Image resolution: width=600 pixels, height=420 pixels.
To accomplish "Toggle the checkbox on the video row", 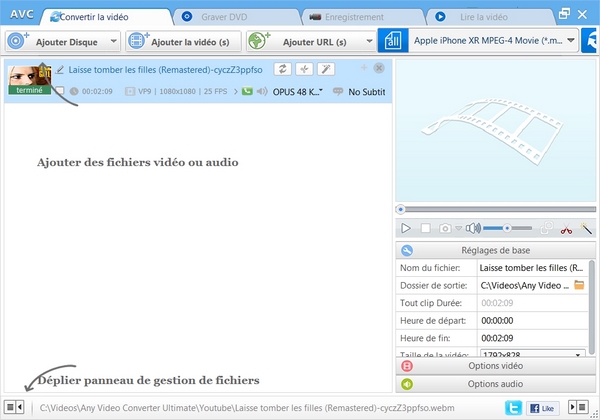I will tap(60, 91).
